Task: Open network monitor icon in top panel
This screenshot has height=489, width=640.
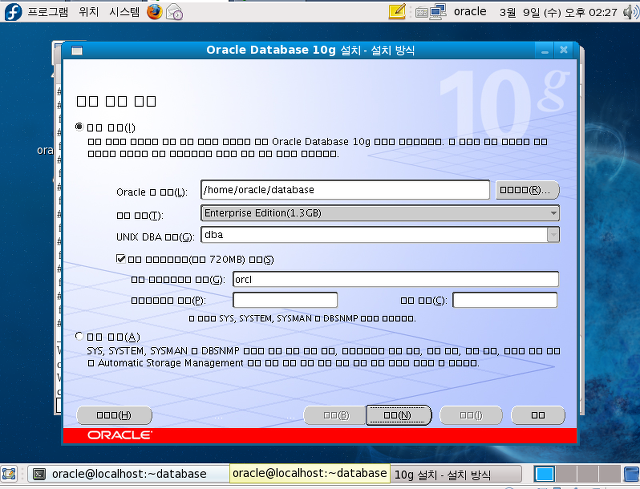Action: pos(438,11)
